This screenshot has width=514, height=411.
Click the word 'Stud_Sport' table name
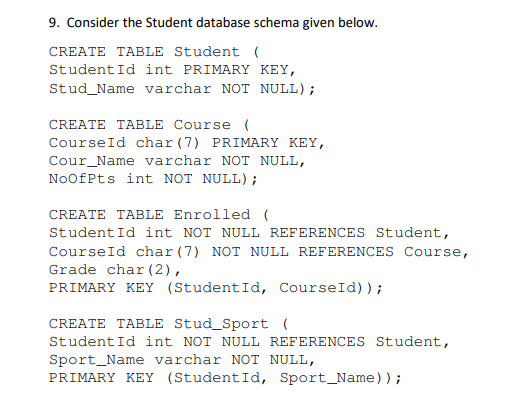pos(221,324)
